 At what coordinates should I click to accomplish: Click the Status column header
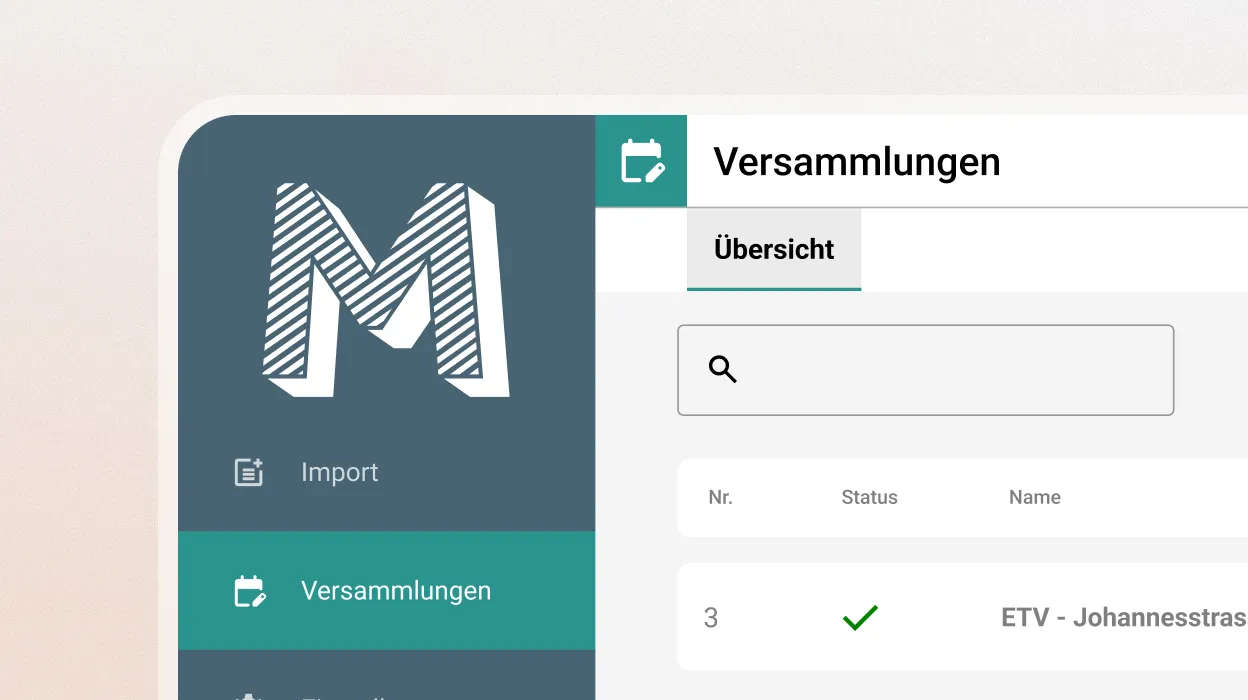click(x=869, y=497)
